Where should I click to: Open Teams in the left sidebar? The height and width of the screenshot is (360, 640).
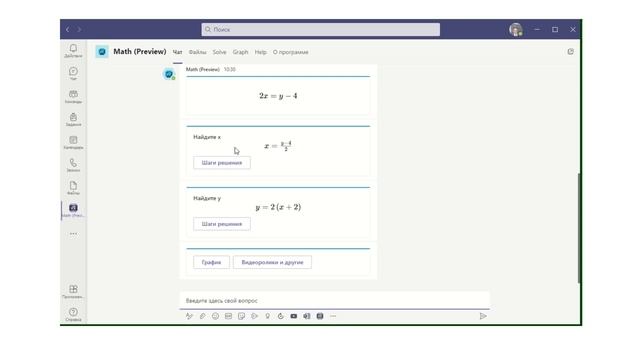(x=73, y=96)
